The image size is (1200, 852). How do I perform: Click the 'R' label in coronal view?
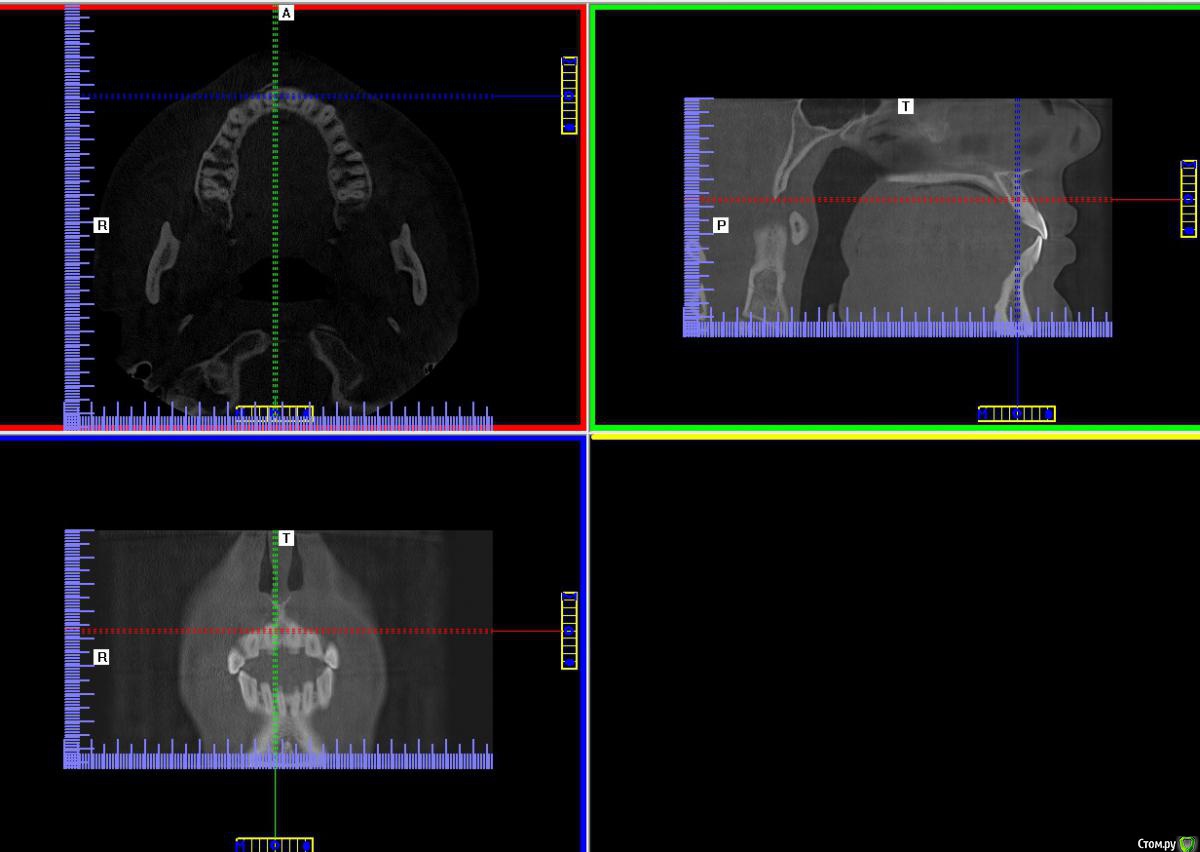pyautogui.click(x=101, y=658)
